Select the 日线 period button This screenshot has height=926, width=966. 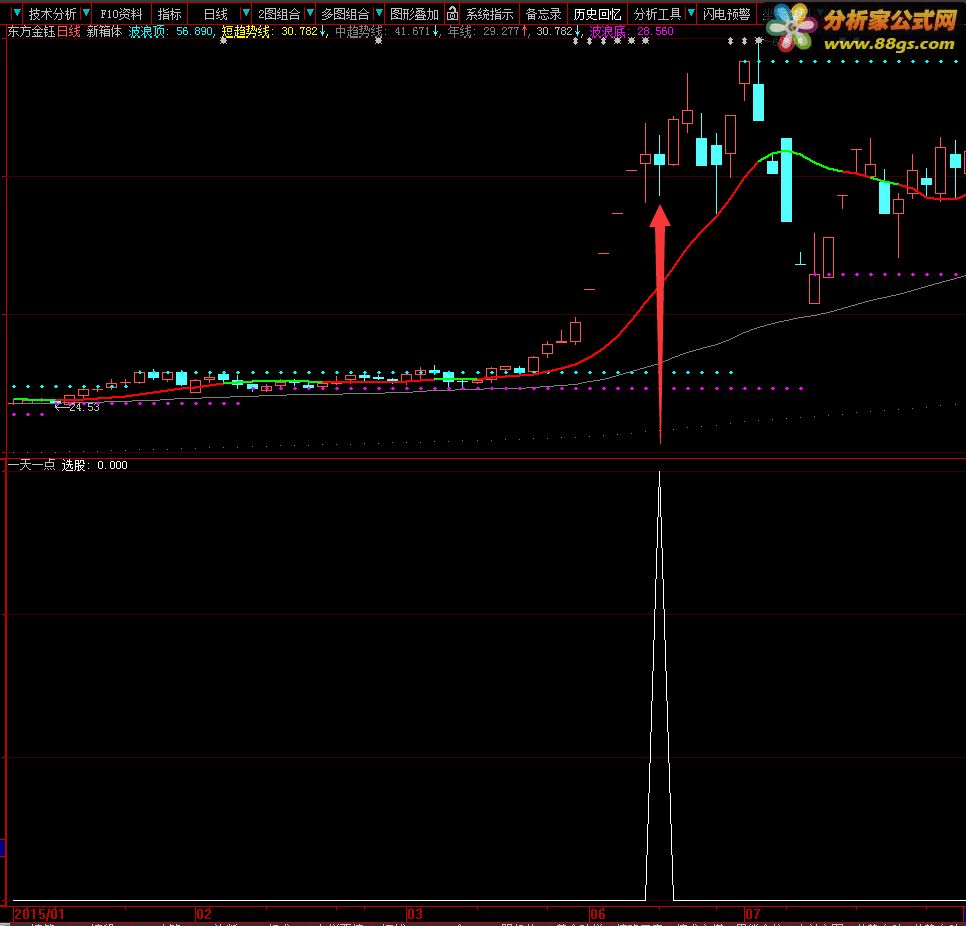click(x=216, y=14)
